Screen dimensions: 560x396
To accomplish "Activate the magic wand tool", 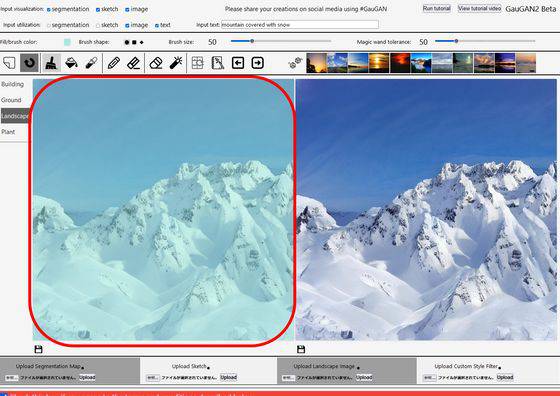I will tap(176, 63).
